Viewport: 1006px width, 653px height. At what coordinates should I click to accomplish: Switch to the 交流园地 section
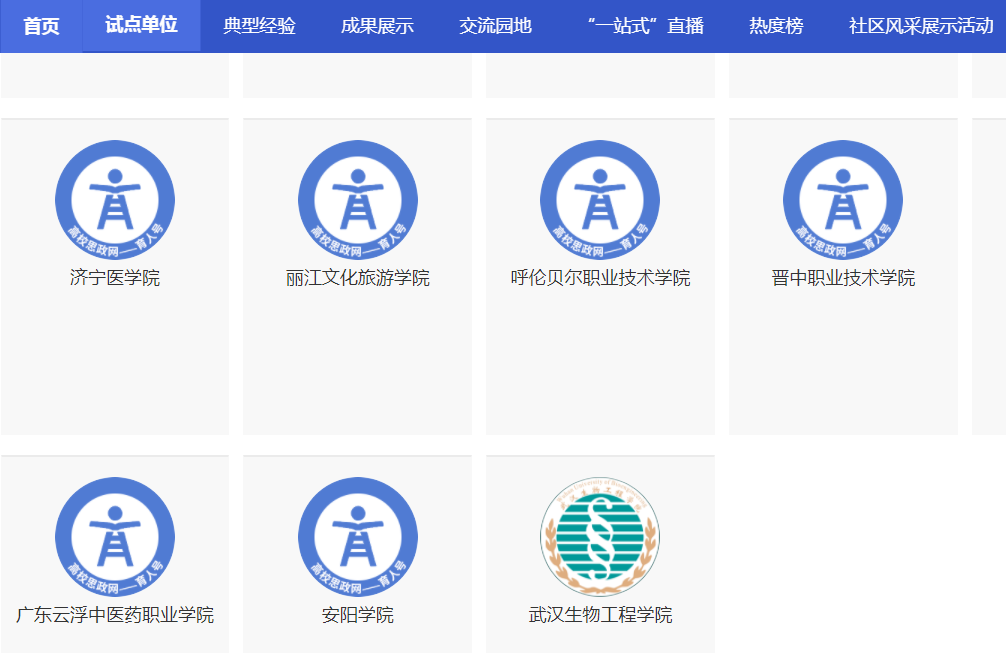click(x=495, y=26)
